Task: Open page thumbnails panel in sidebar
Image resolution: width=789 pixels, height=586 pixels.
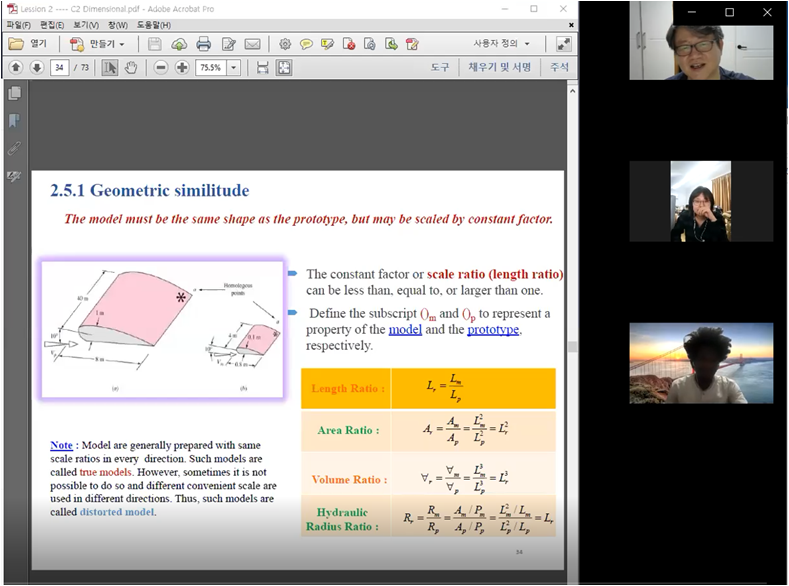Action: [14, 93]
